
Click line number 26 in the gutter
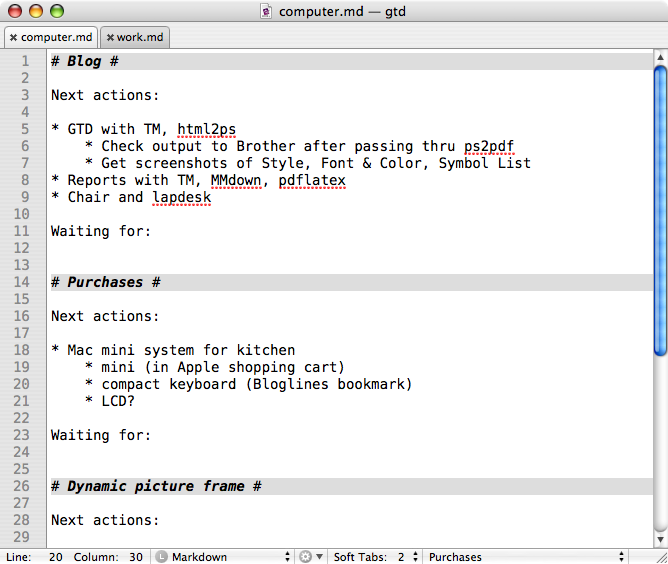[x=21, y=486]
